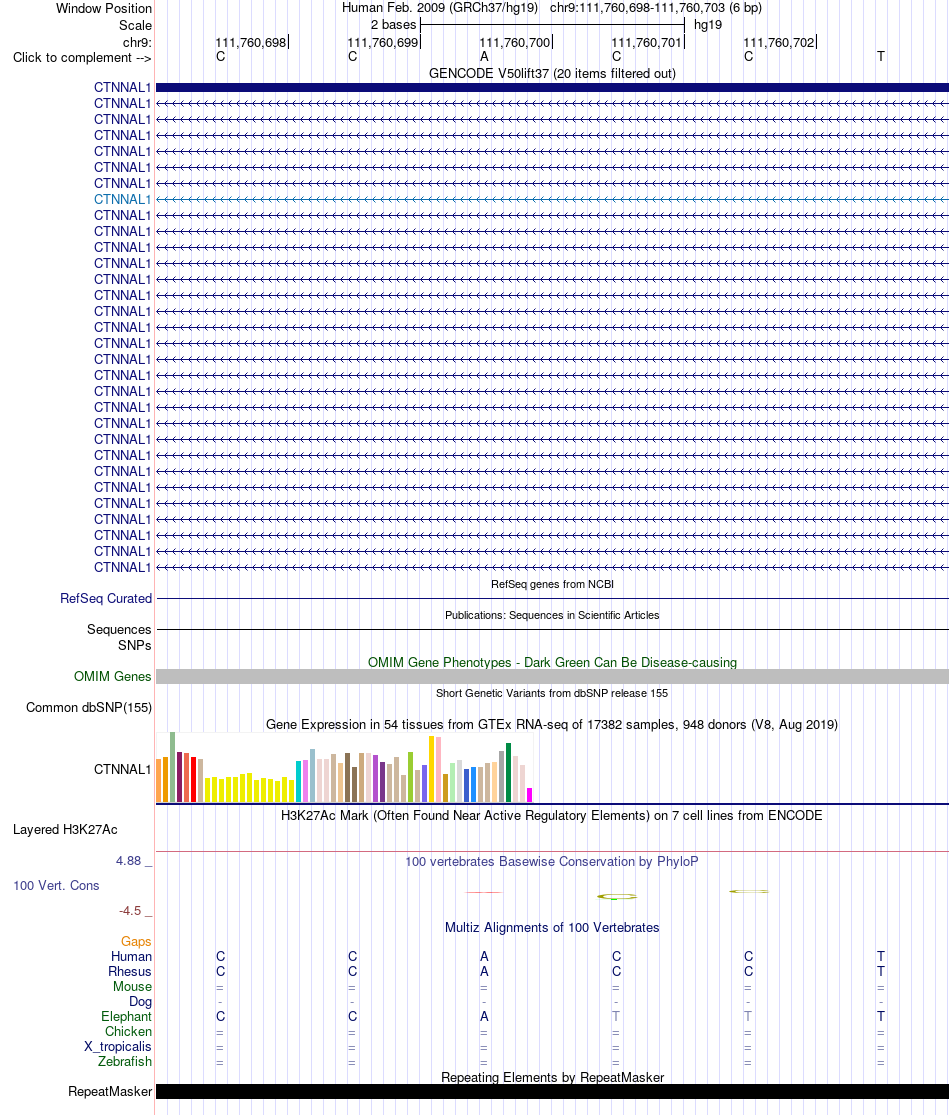Click the 'Dog' alignment row label

[x=140, y=1001]
